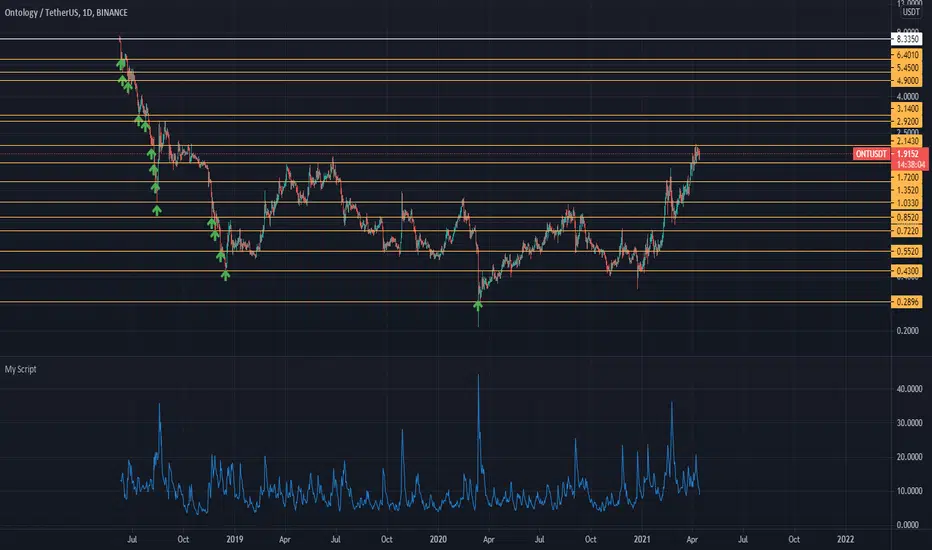Select the 0.2896 orange price tag
Screen dimensions: 932x550
906,302
